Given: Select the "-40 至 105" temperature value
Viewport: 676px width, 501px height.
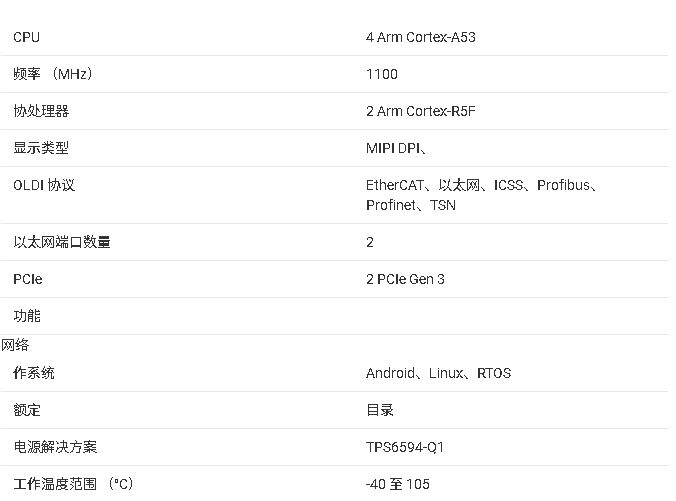Looking at the screenshot, I should coord(397,484).
